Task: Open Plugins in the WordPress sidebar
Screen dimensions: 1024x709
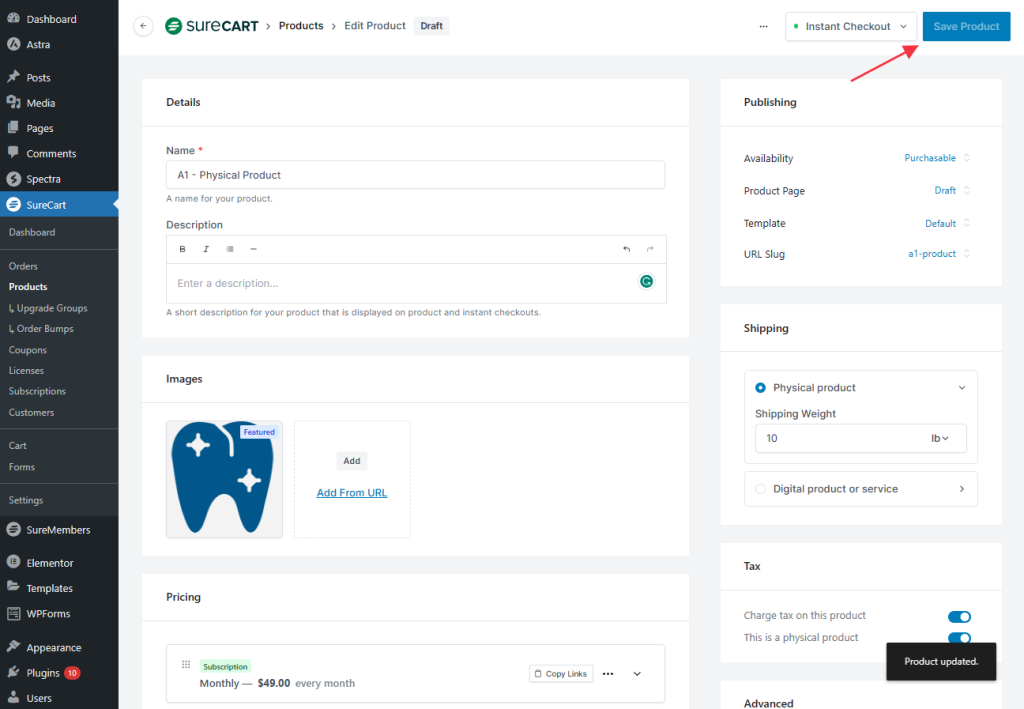Action: 43,673
